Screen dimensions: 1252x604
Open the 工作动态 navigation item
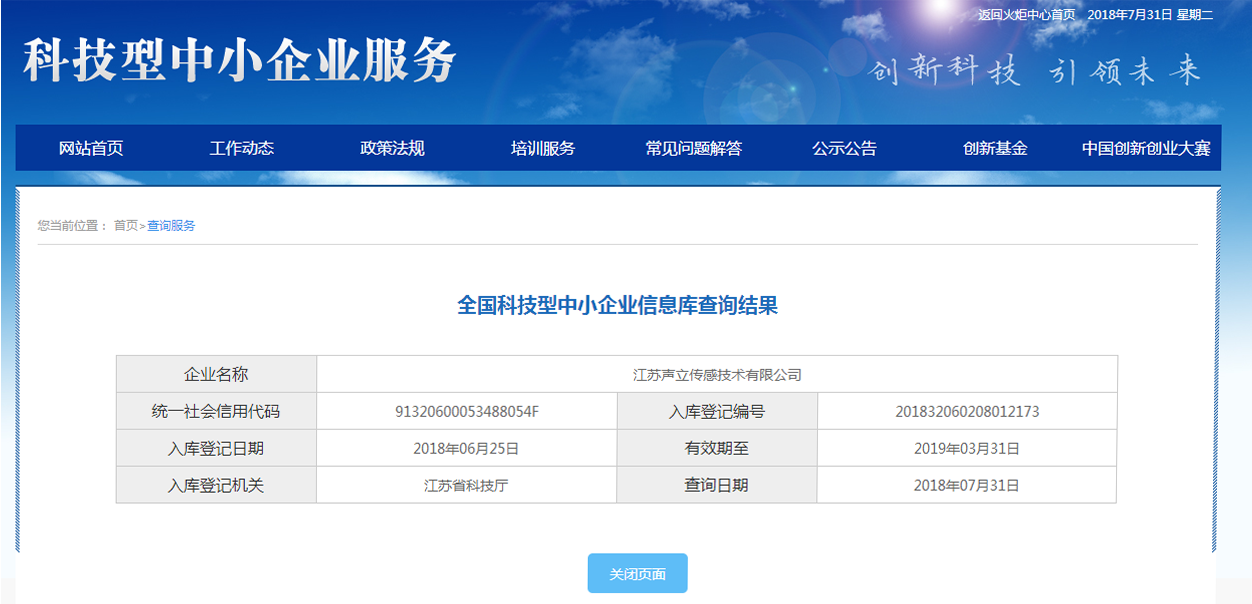pos(241,148)
